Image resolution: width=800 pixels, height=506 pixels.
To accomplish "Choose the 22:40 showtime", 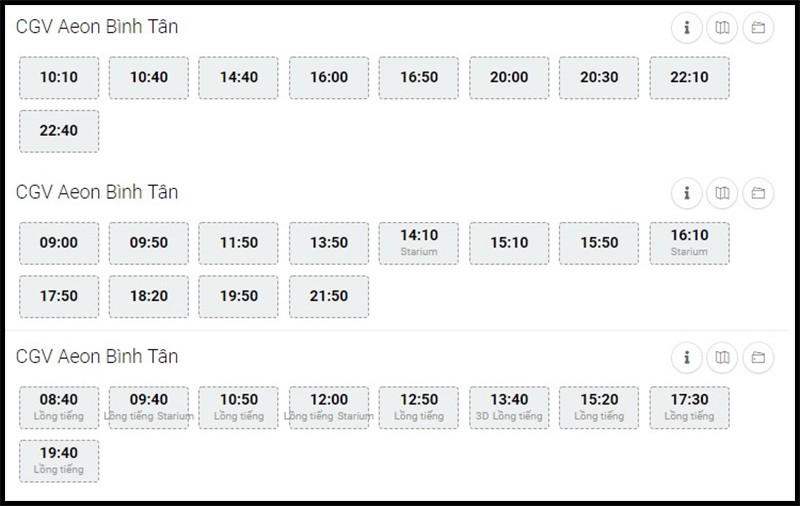I will 59,131.
